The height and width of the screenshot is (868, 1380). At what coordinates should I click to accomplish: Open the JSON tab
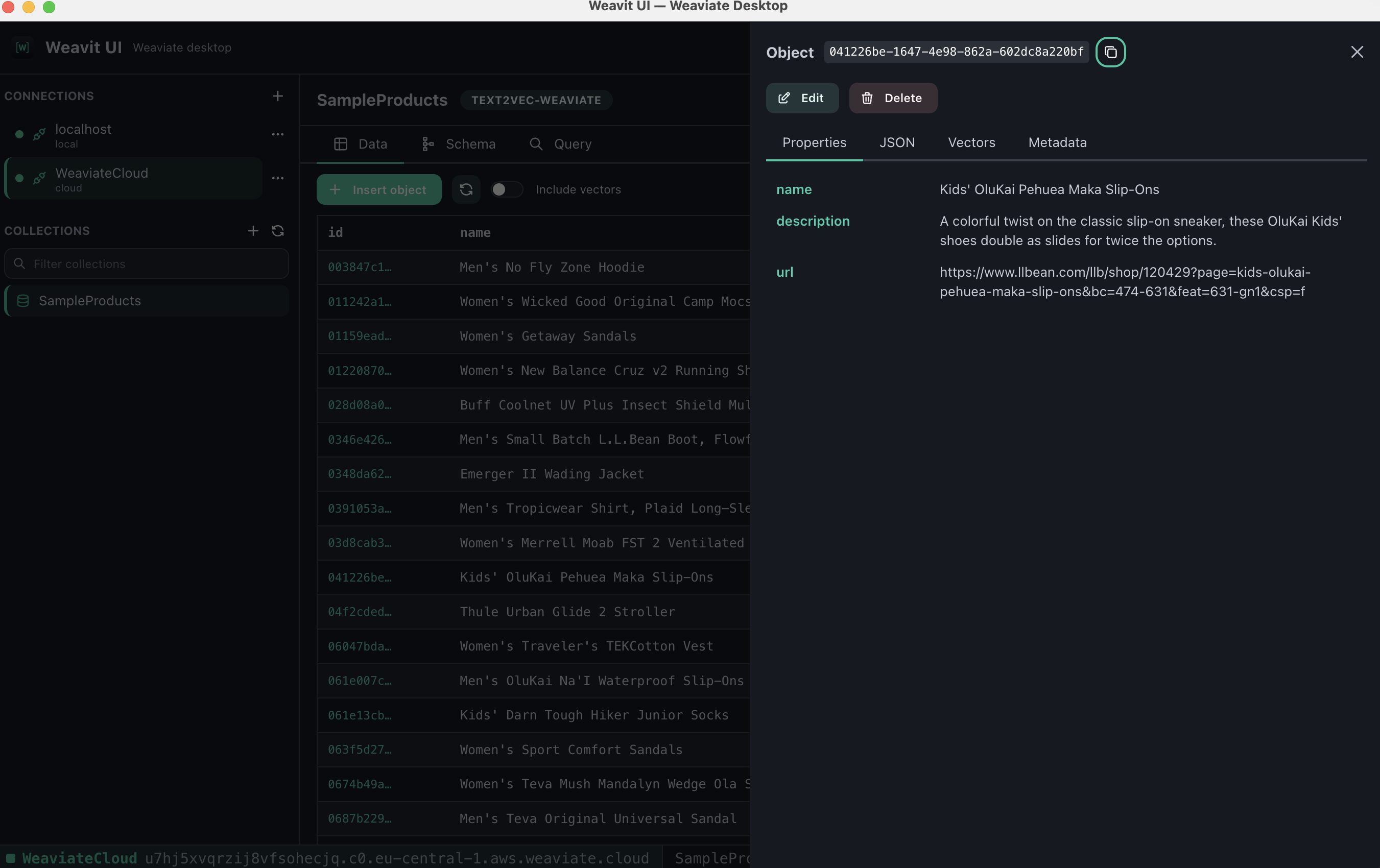click(x=897, y=142)
